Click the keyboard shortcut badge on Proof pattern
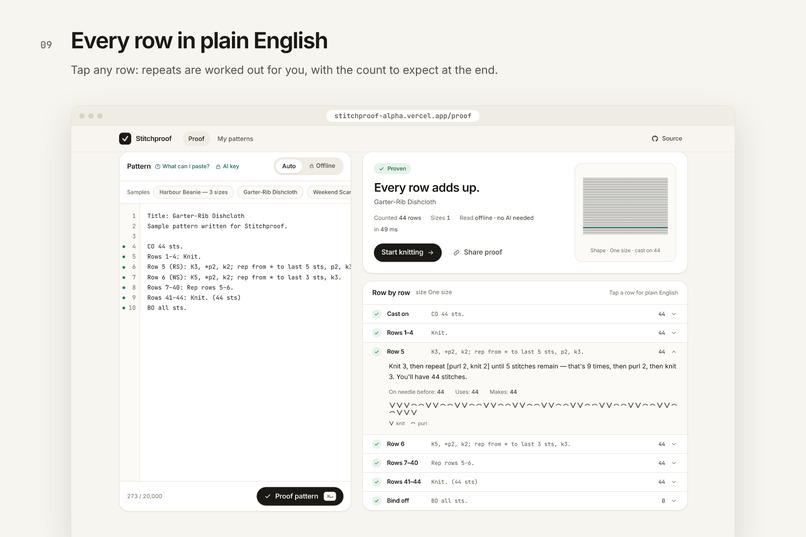 (329, 496)
